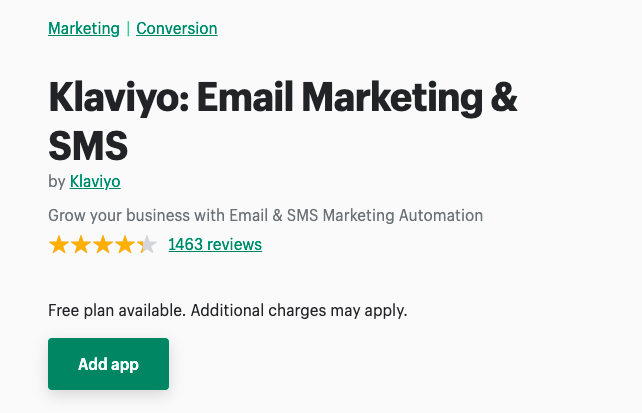Select the fourth gold rating star
The height and width of the screenshot is (413, 642).
click(124, 244)
